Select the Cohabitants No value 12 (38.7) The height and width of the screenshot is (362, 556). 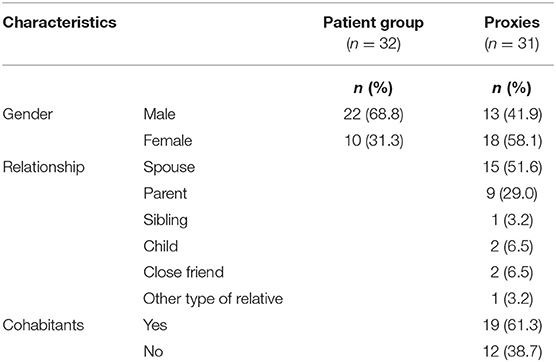[513, 351]
